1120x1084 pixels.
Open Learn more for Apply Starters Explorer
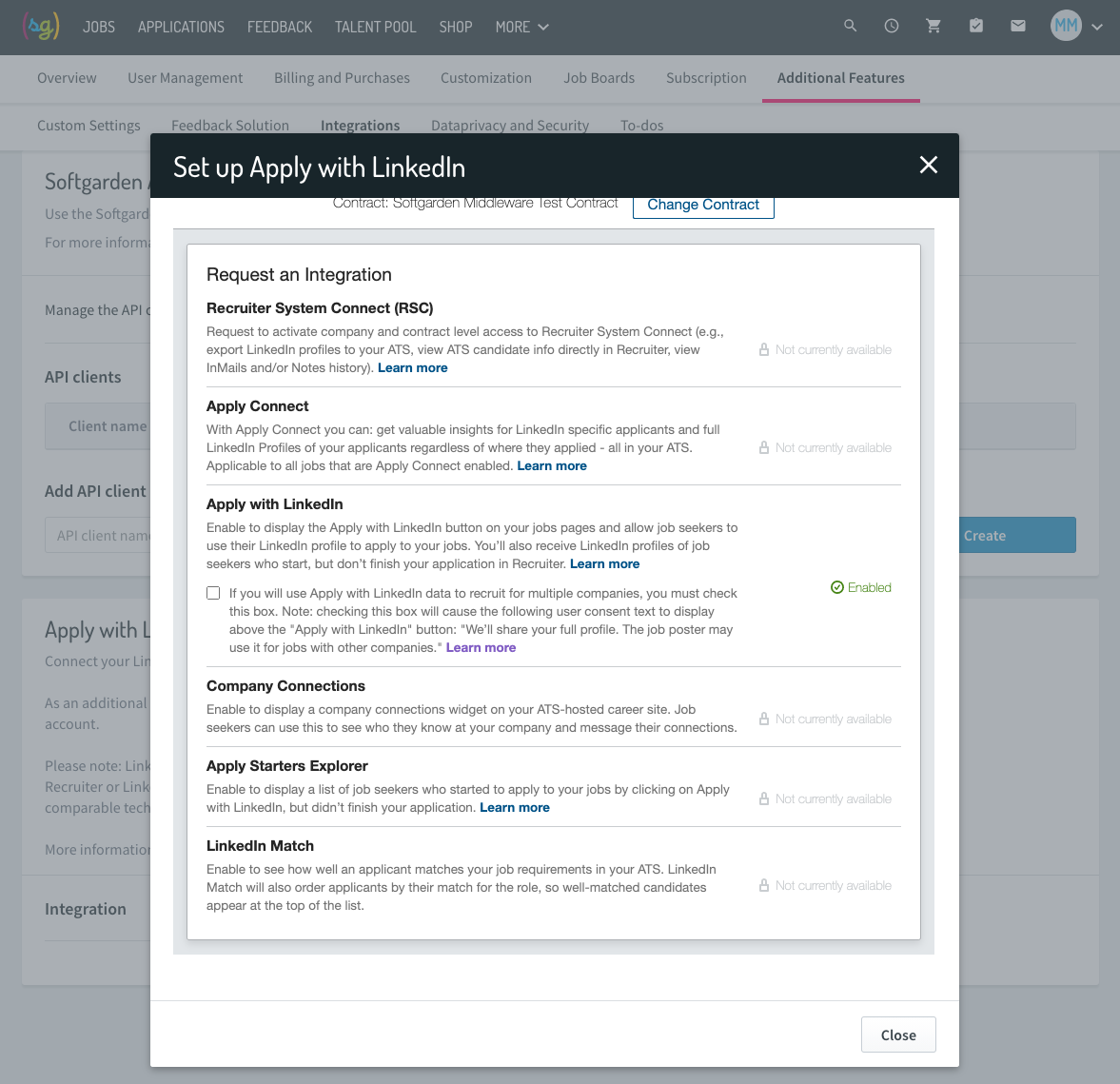point(514,807)
